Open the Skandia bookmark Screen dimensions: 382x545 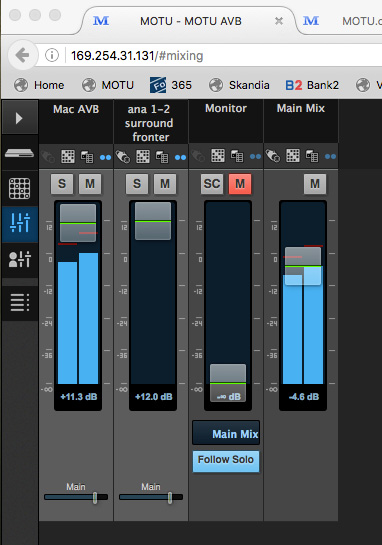pyautogui.click(x=239, y=85)
